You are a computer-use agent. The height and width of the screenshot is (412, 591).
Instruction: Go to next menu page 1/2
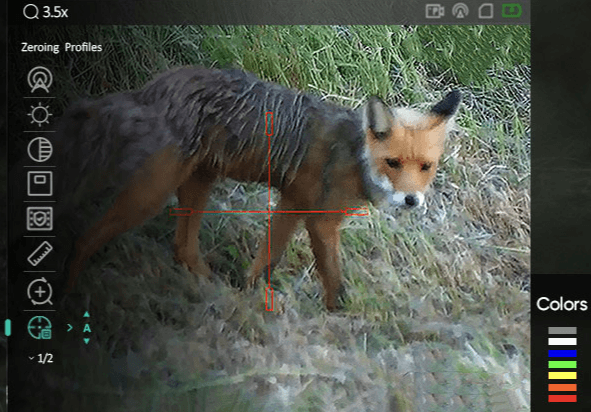[41, 358]
